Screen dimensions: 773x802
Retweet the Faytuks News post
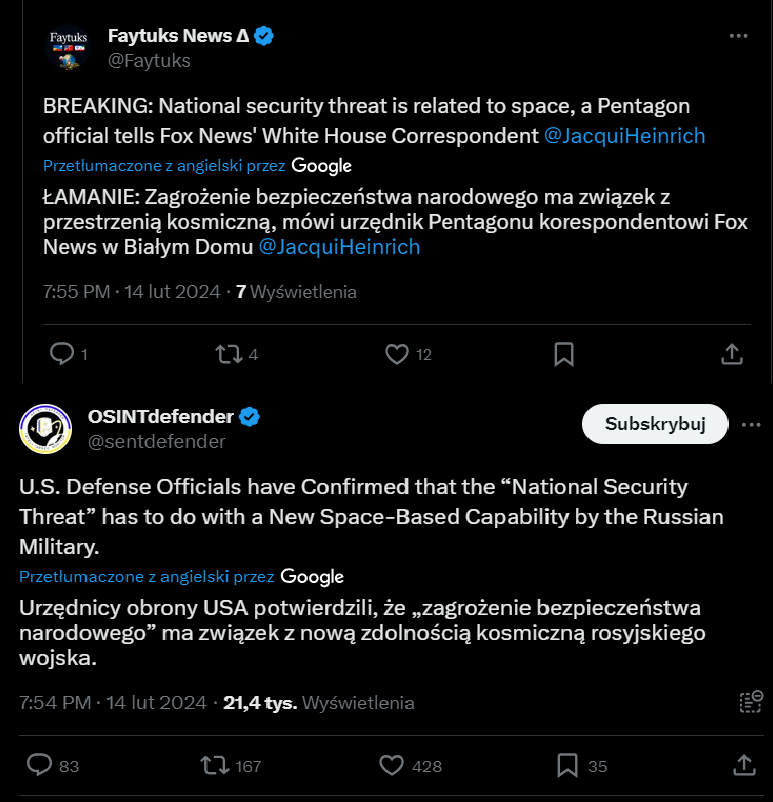(229, 353)
